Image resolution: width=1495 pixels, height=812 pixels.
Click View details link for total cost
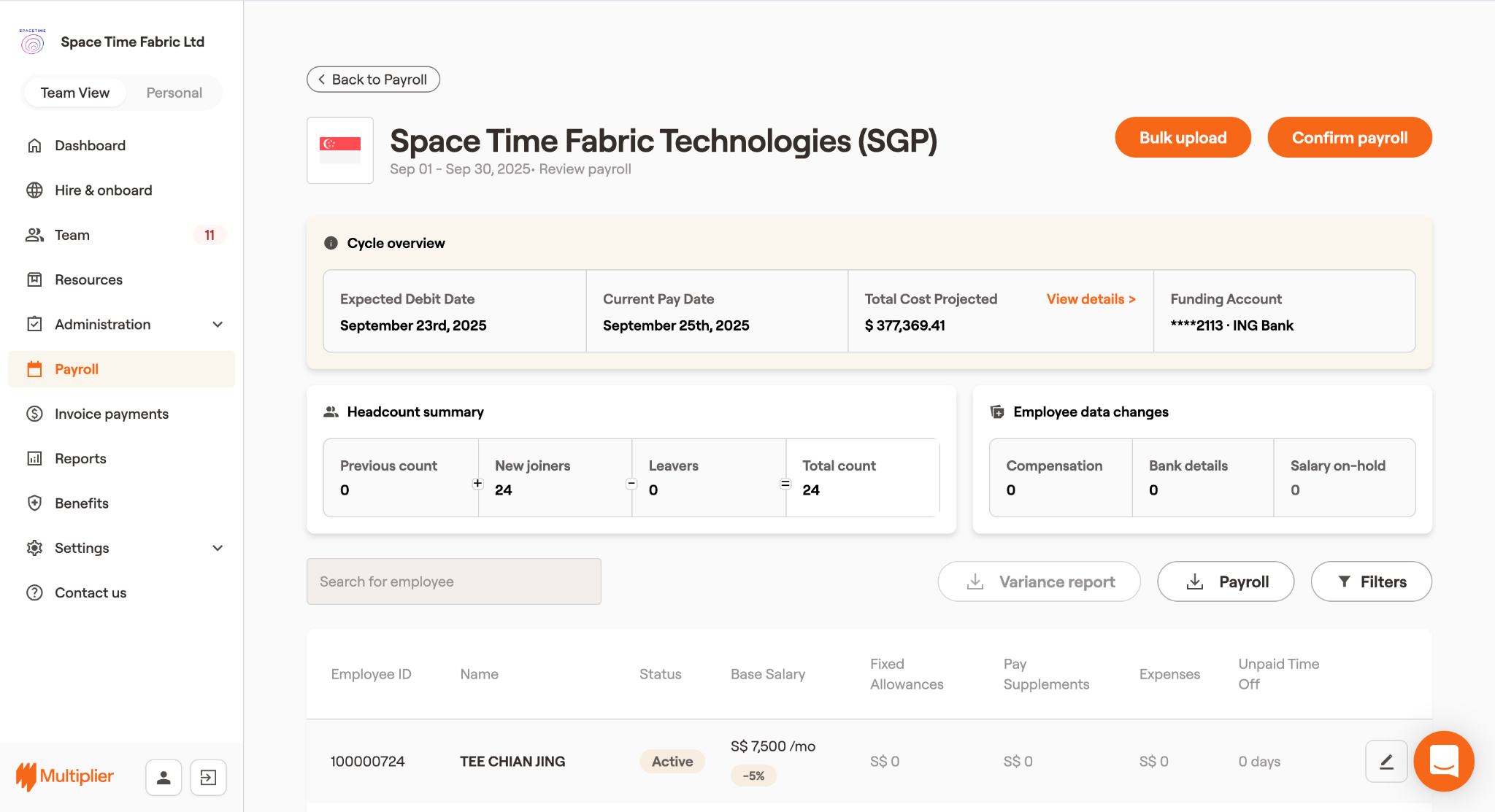click(x=1091, y=299)
